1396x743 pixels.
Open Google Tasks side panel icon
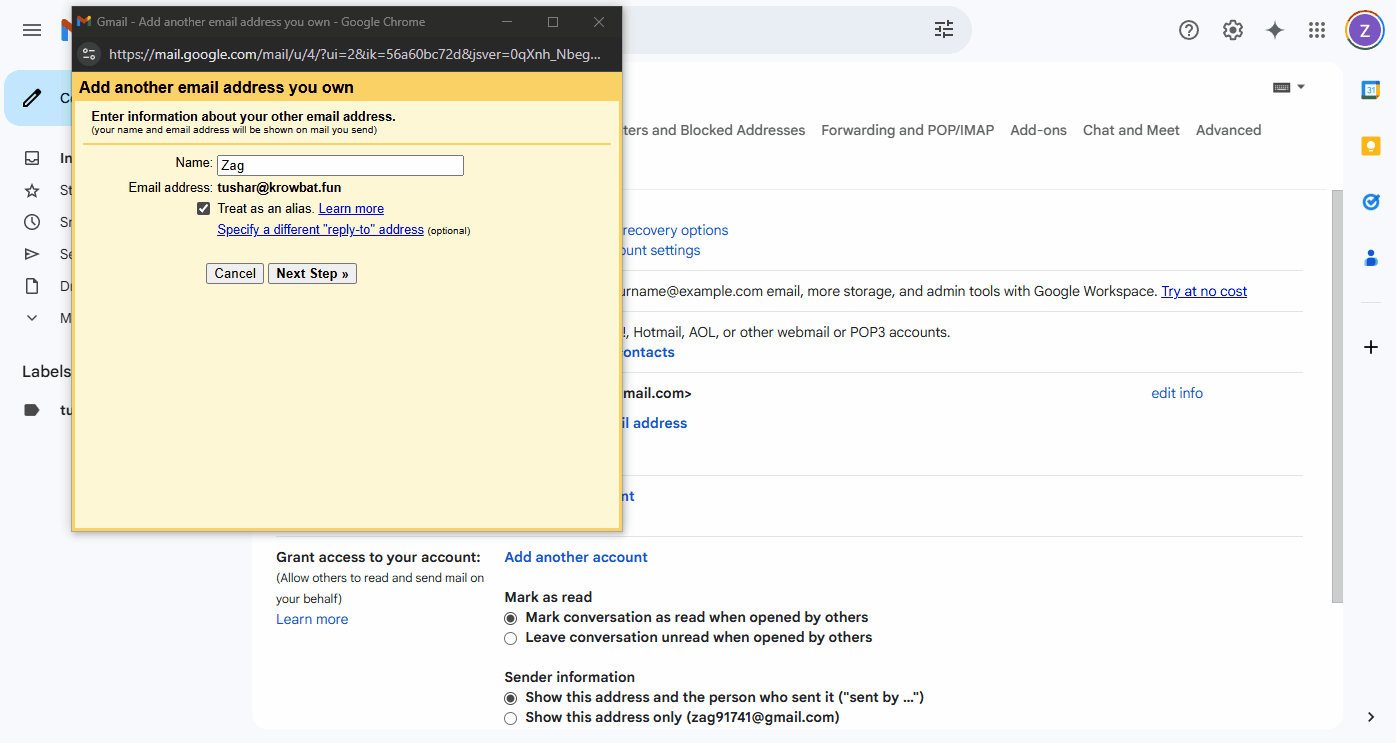[x=1371, y=202]
